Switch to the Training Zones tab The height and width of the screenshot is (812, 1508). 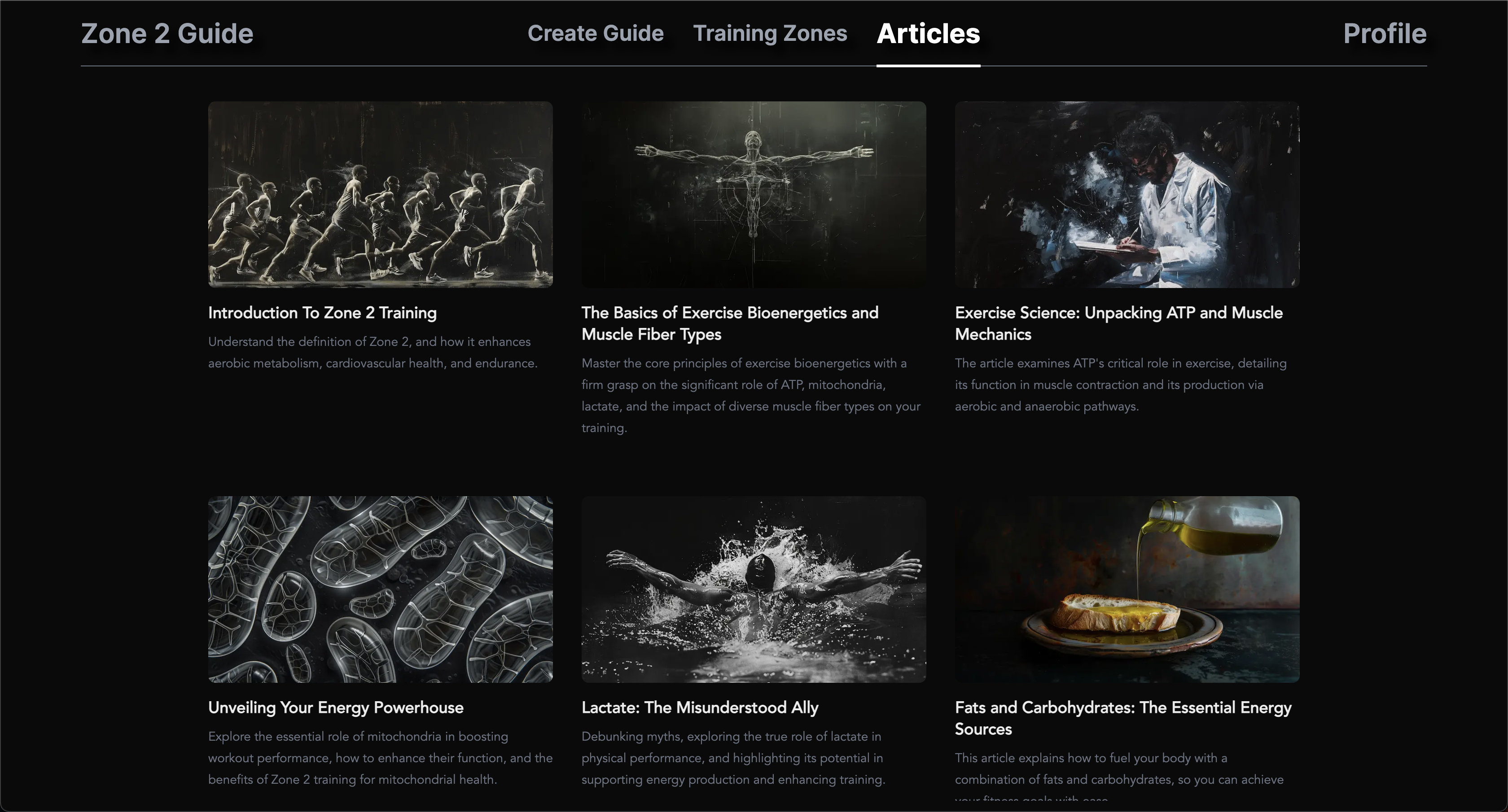pos(770,33)
